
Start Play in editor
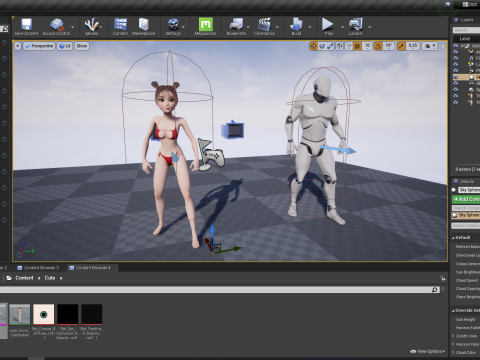[328, 27]
